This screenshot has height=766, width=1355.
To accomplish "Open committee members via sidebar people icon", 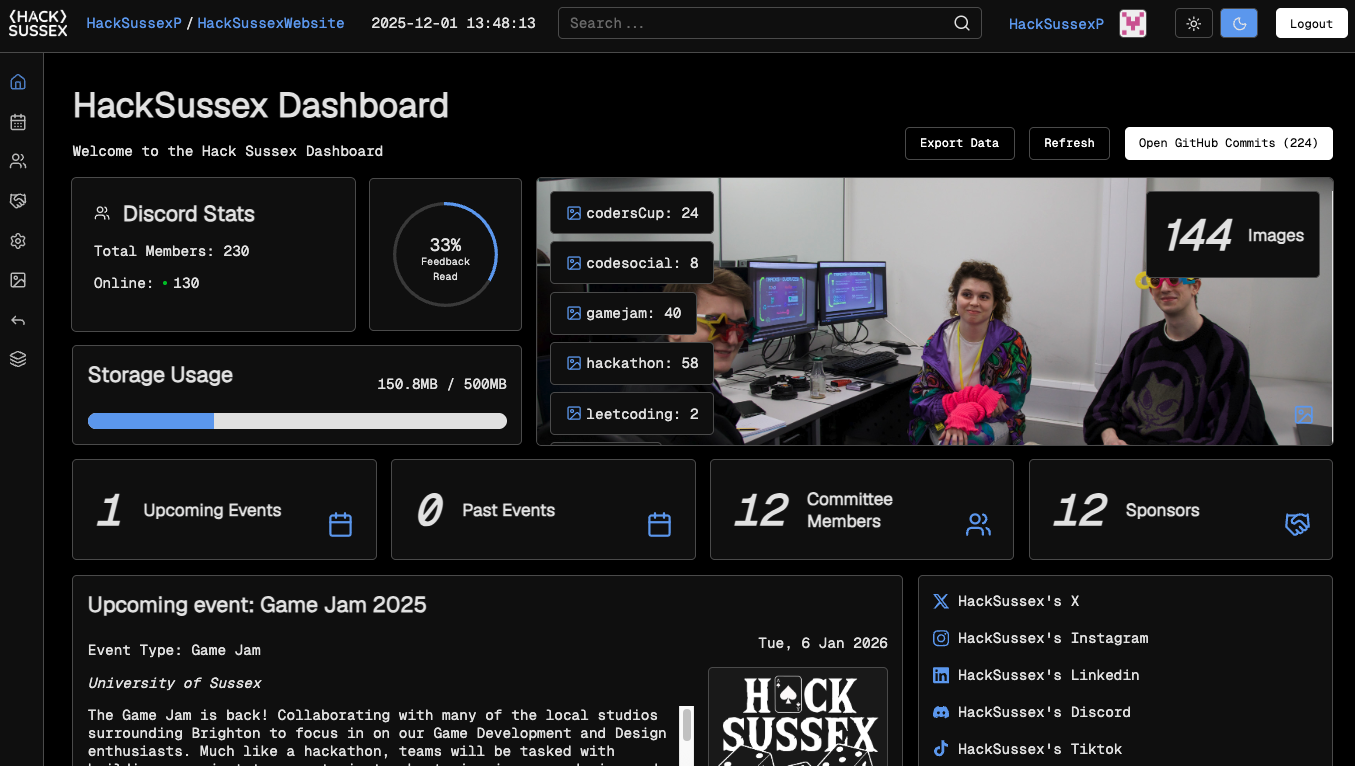I will 17,161.
